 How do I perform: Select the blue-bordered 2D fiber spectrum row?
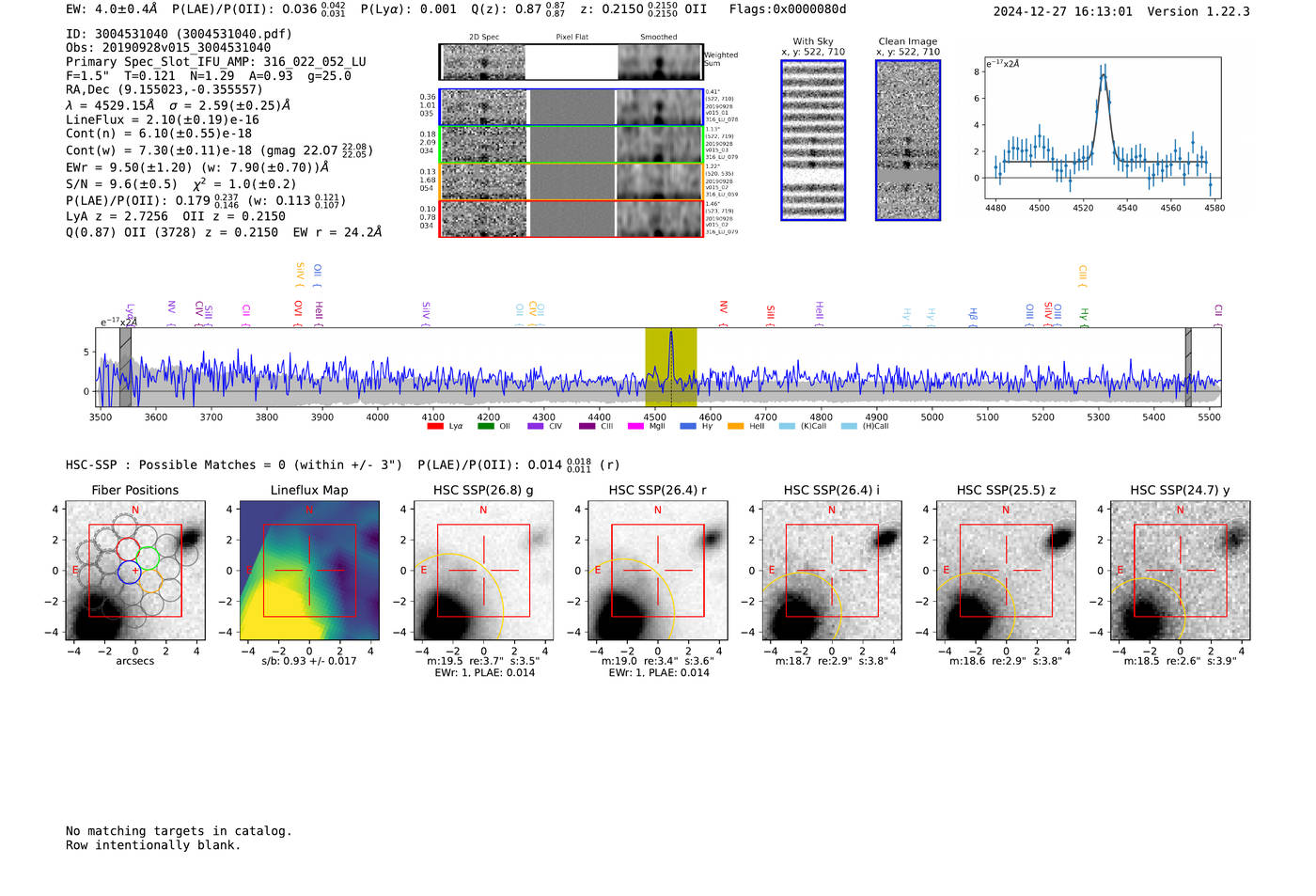[571, 107]
